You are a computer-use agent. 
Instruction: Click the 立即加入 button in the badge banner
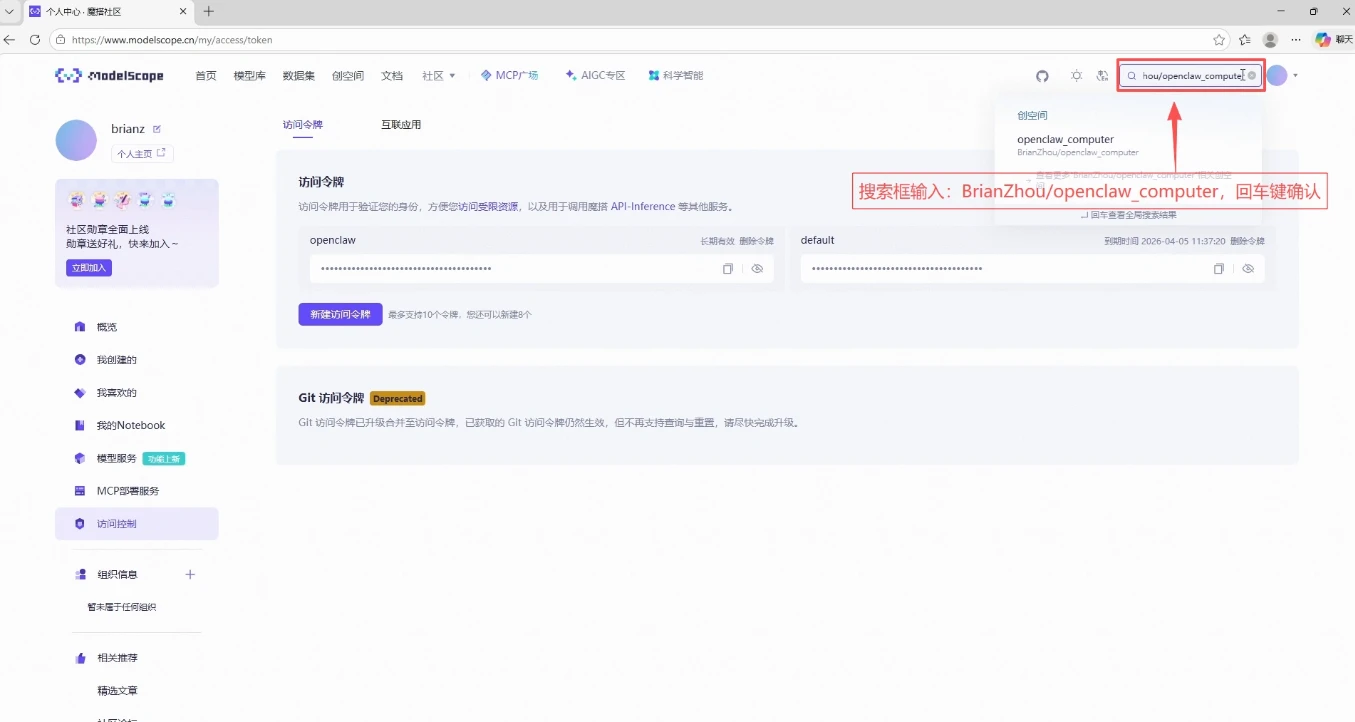tap(88, 267)
